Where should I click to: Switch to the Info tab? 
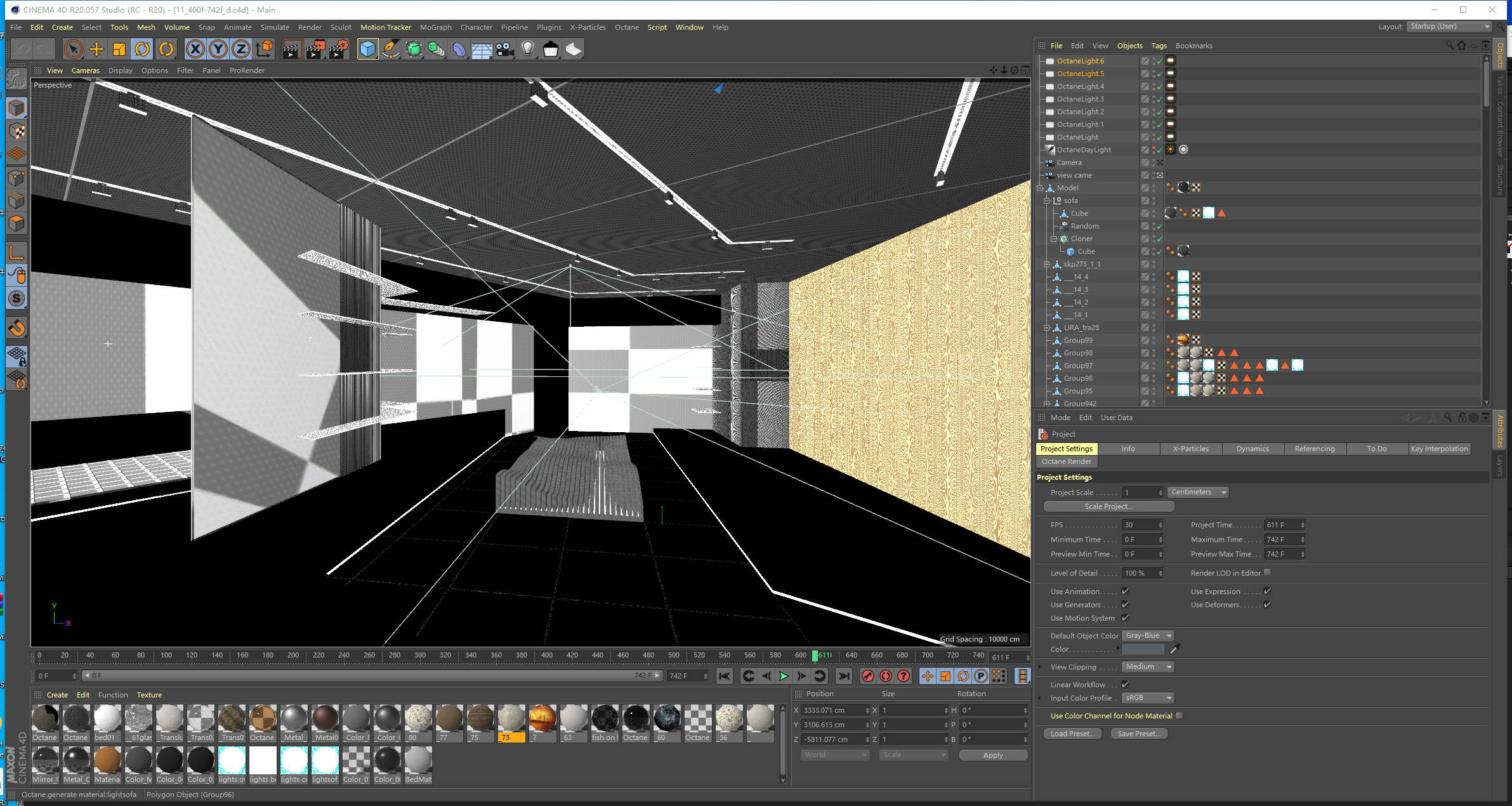[x=1127, y=448]
